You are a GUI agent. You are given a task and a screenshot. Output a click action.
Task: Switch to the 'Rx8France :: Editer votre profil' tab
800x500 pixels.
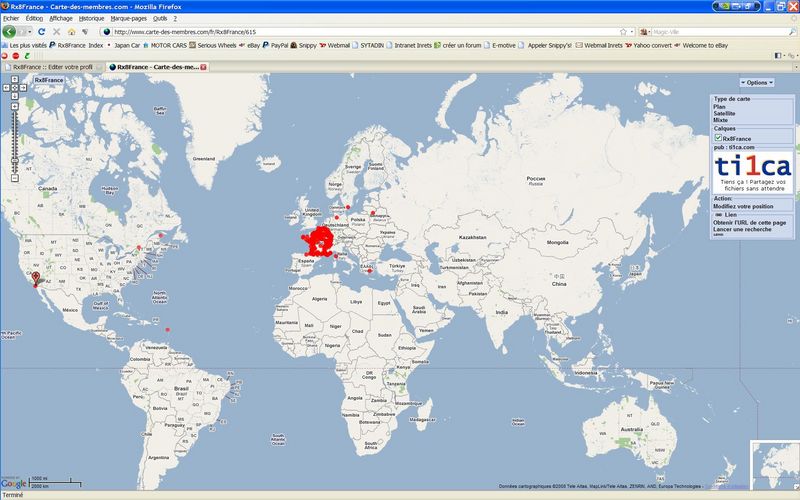52,67
